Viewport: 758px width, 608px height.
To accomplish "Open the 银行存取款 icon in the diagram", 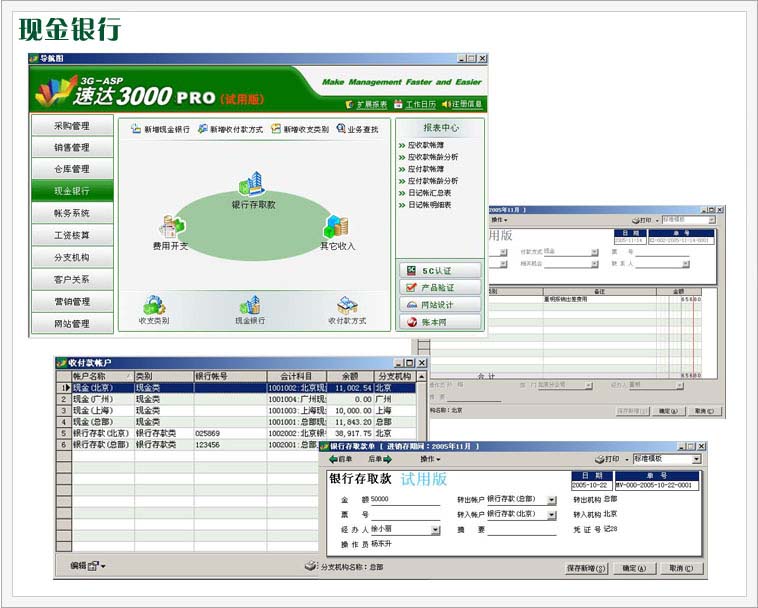I will coord(252,184).
